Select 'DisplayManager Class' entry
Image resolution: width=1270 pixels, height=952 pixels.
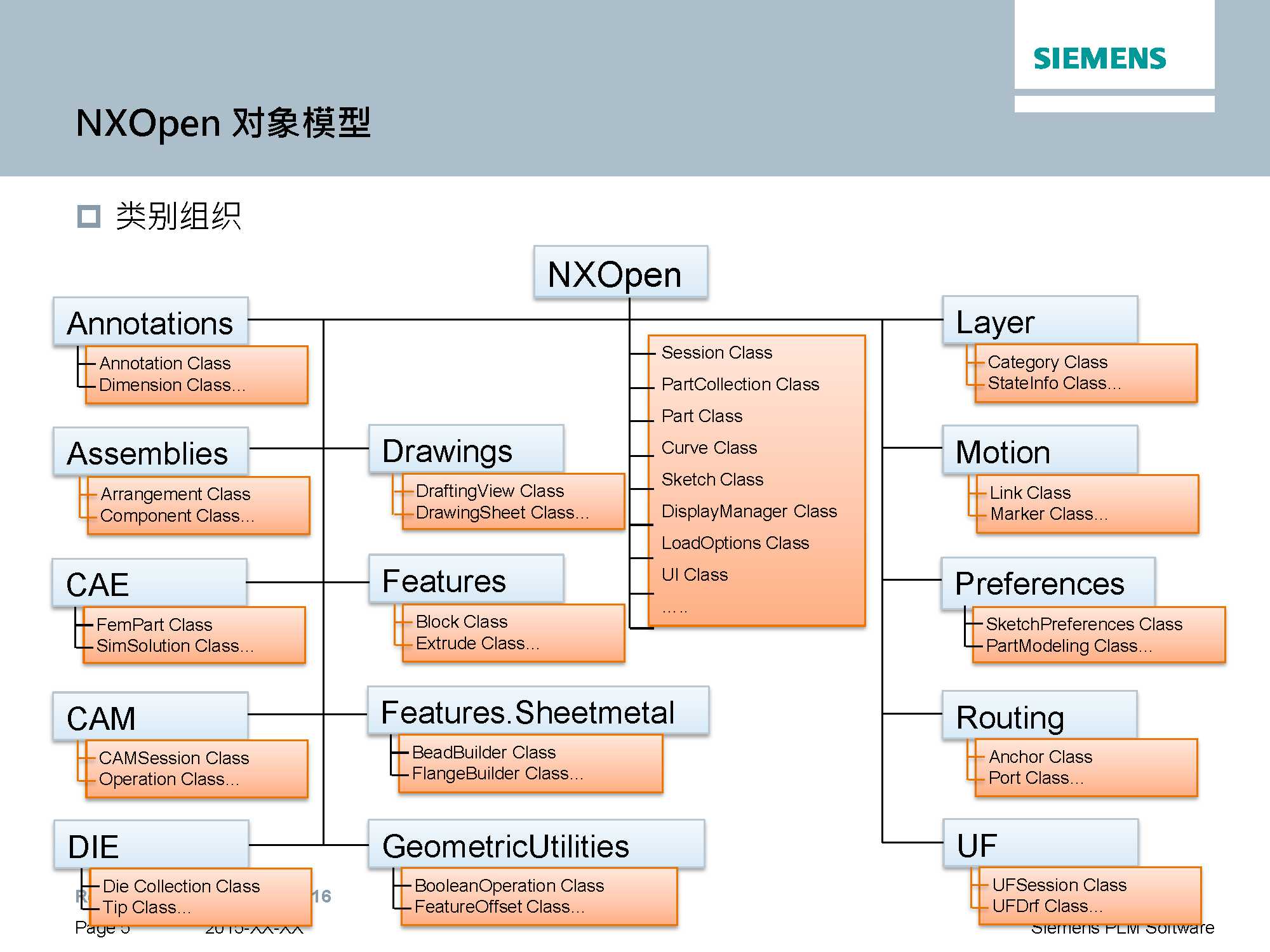pyautogui.click(x=749, y=511)
